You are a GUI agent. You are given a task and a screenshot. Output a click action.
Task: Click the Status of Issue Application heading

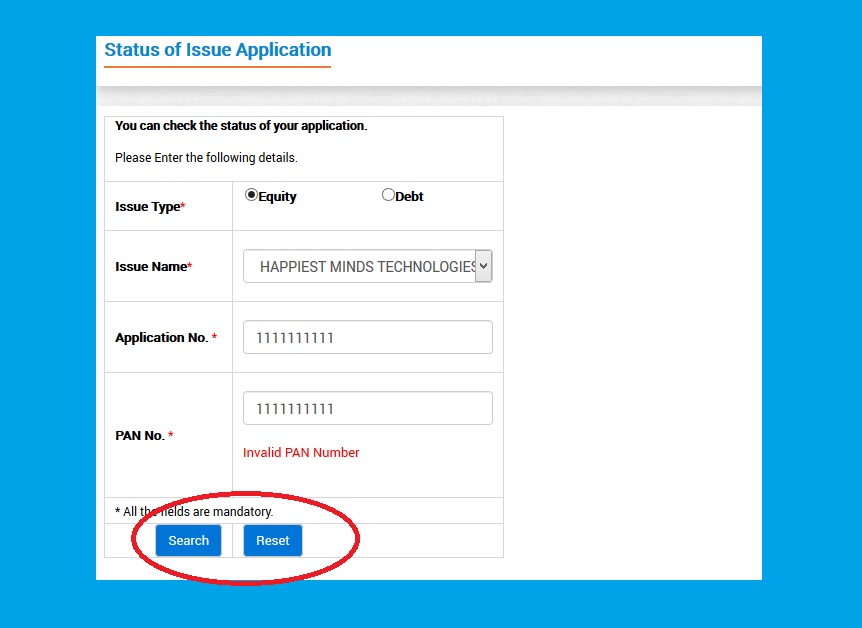pos(217,50)
